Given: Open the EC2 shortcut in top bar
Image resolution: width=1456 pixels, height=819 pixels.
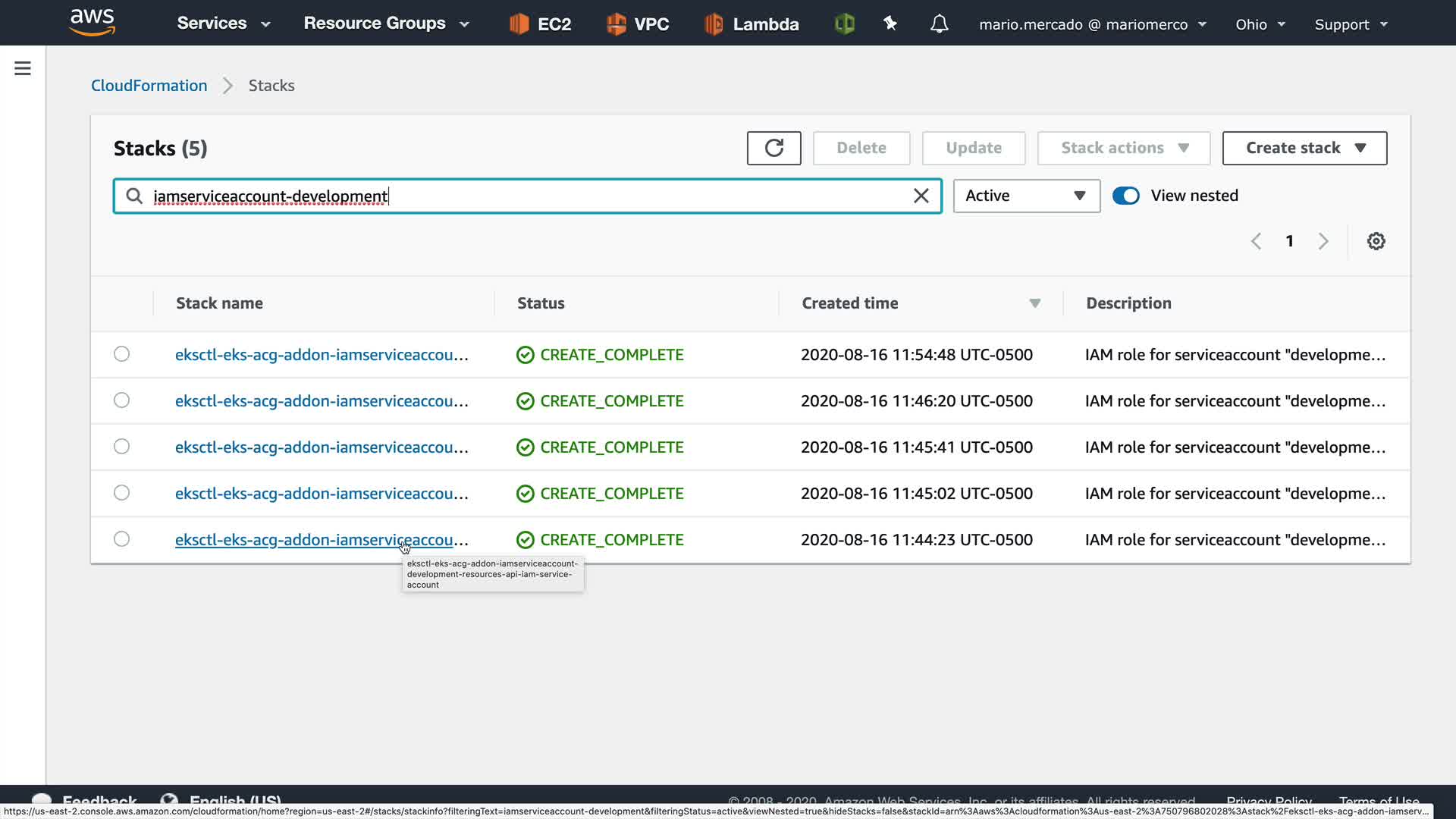Looking at the screenshot, I should [x=540, y=24].
